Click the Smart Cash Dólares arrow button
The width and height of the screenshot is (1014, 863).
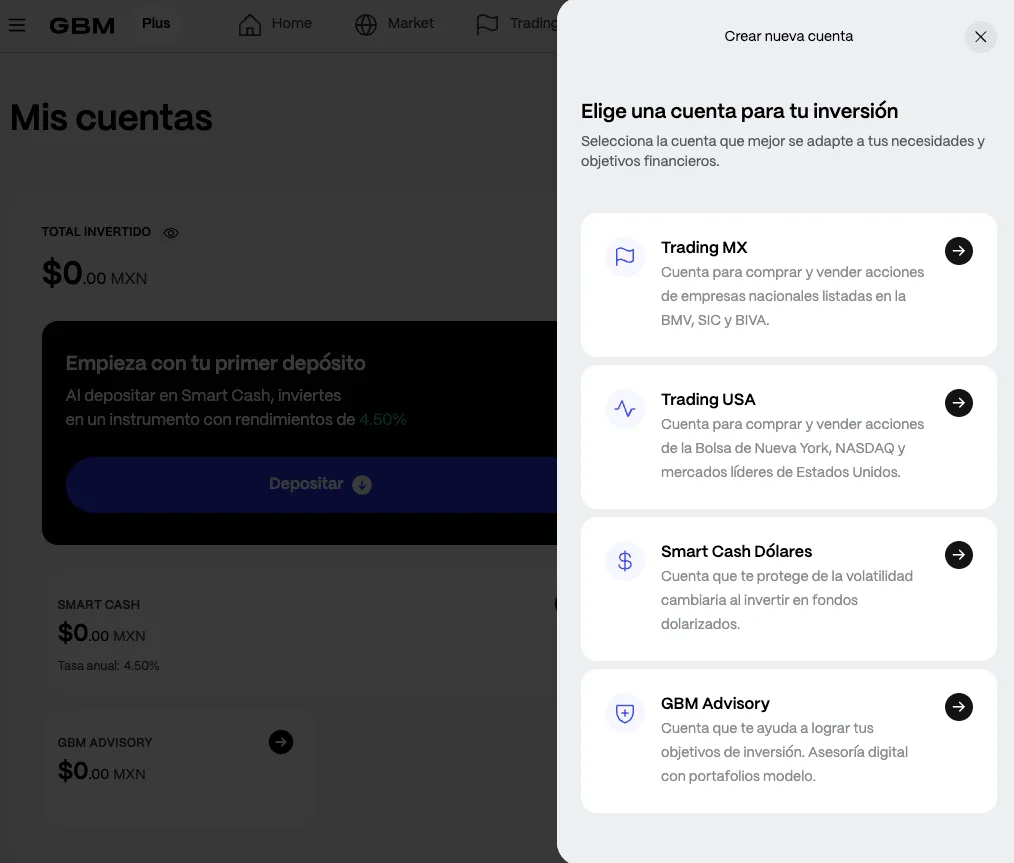tap(958, 555)
